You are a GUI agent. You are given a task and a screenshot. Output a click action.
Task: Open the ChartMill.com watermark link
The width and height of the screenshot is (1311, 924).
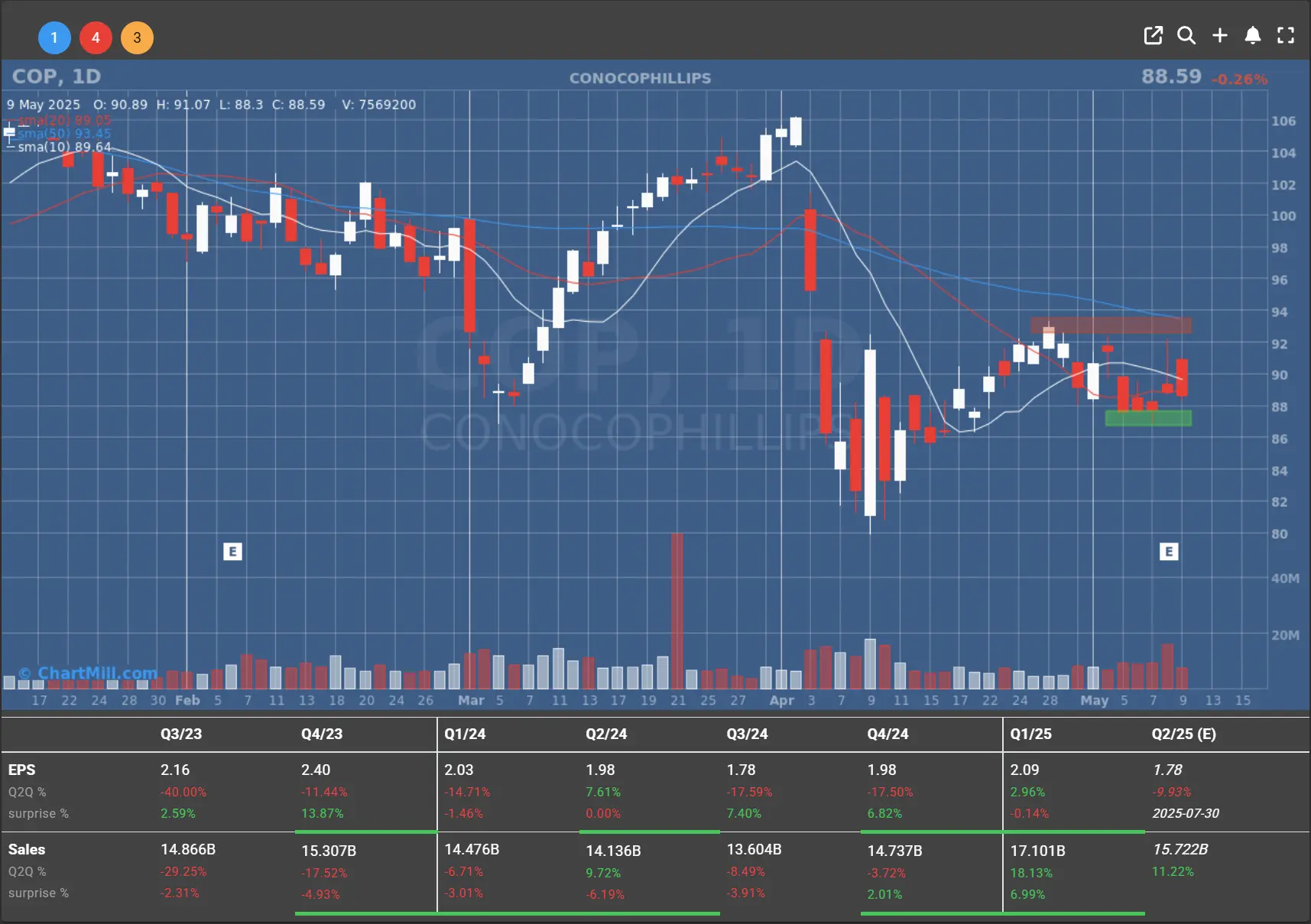tap(89, 673)
